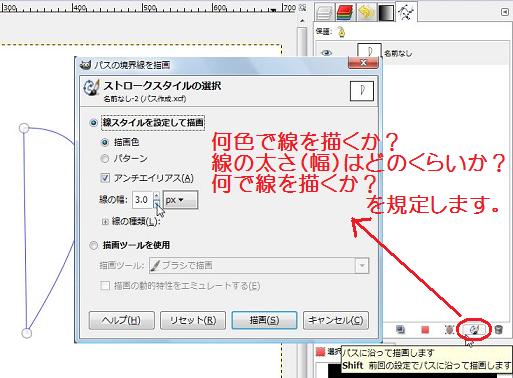Expand the 線の種類 section
The image size is (513, 378).
[105, 221]
